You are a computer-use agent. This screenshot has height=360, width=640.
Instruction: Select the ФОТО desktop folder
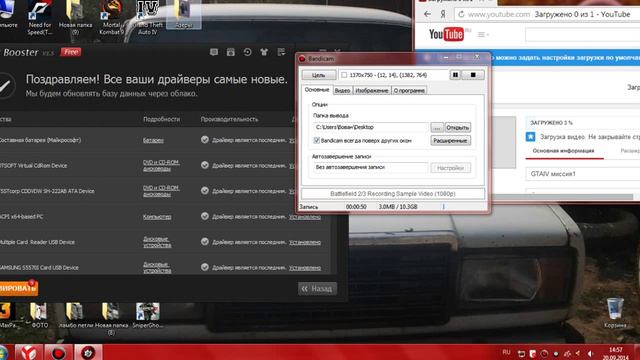[40, 316]
